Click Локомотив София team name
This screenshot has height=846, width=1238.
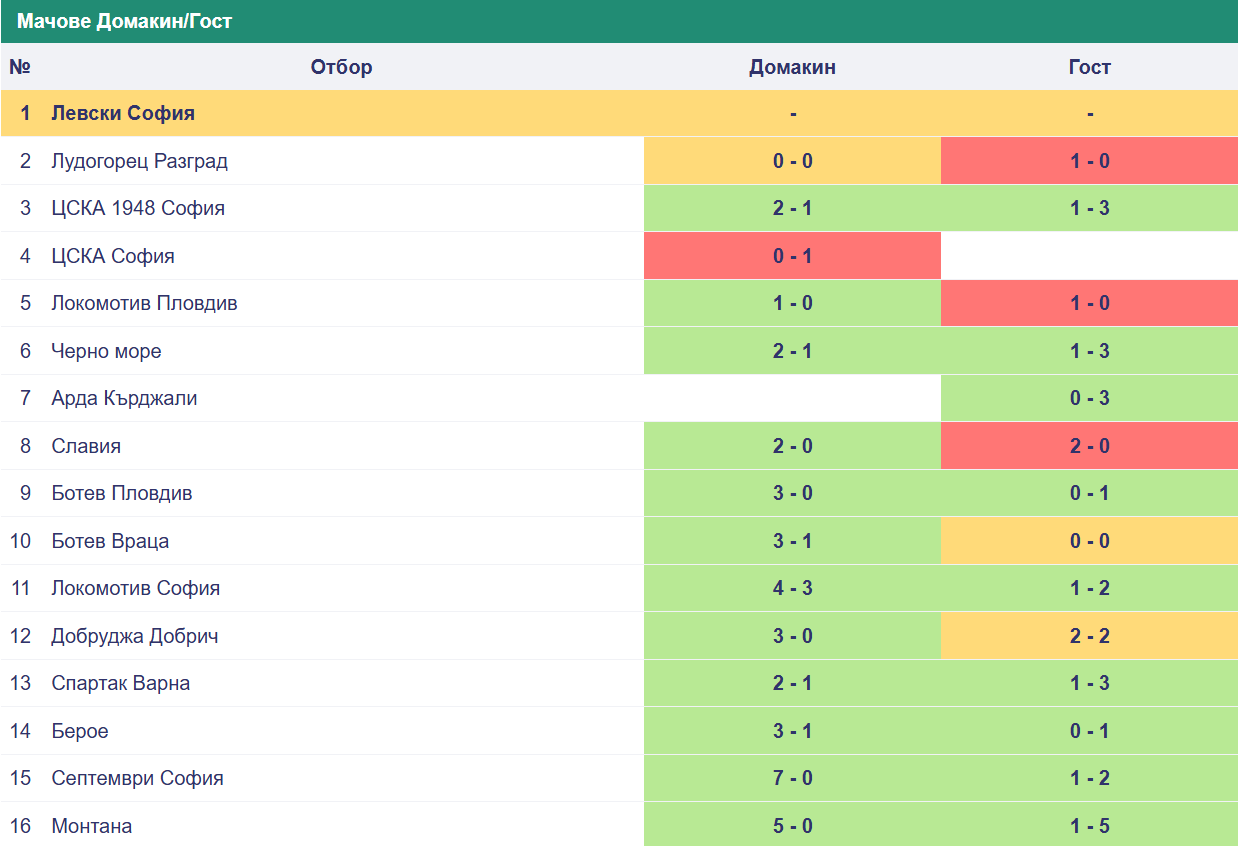pyautogui.click(x=135, y=588)
